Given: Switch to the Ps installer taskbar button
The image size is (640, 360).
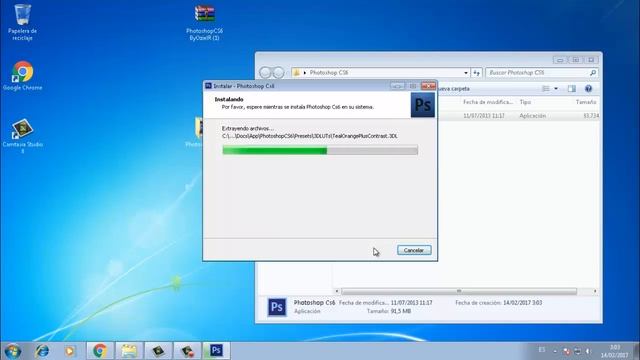Looking at the screenshot, I should click(x=216, y=351).
